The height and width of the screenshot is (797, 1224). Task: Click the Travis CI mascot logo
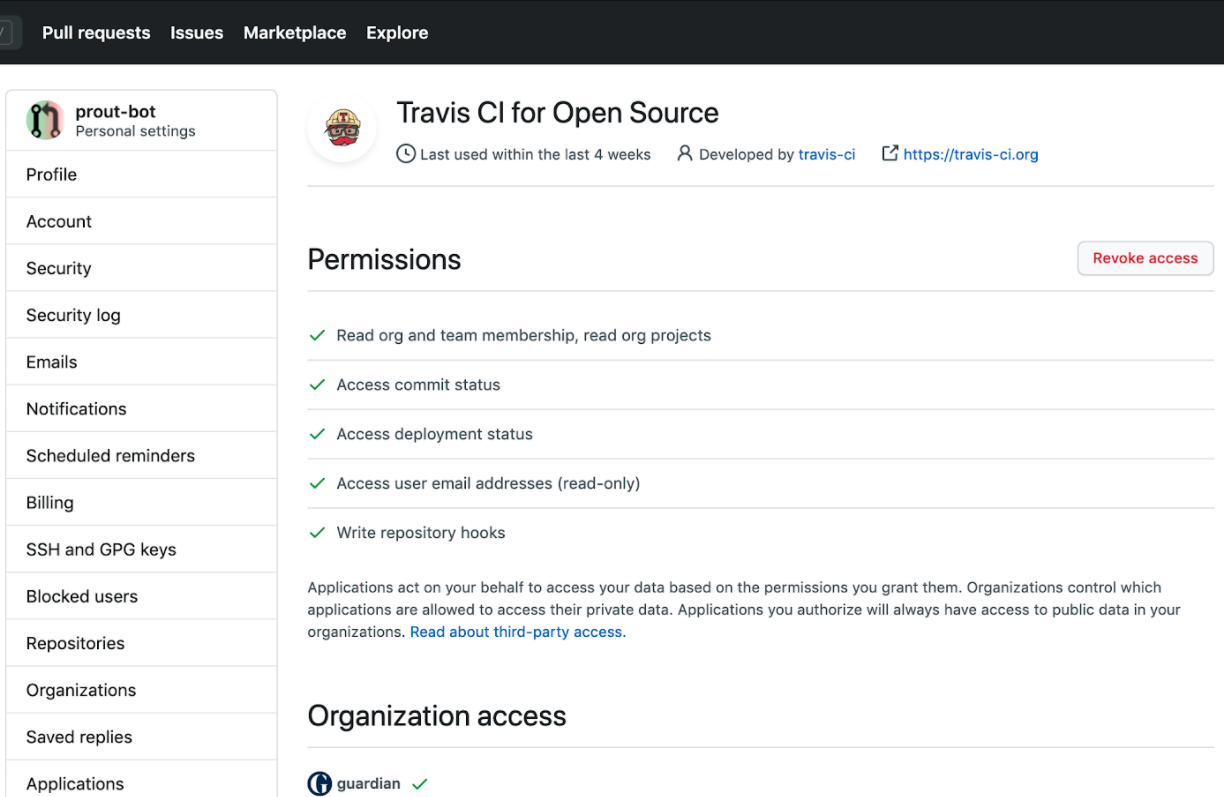342,129
